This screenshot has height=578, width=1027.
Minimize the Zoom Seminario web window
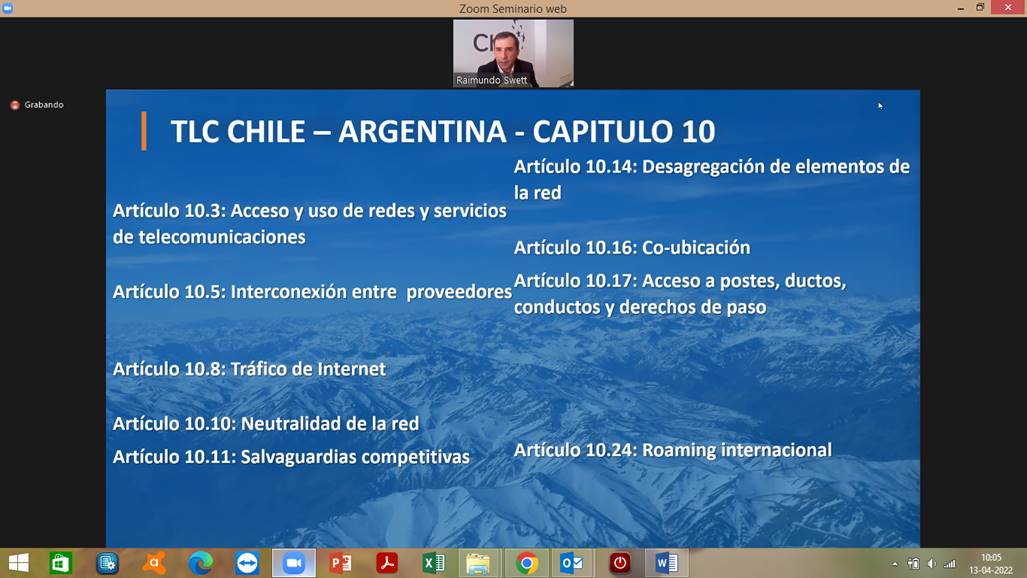coord(960,8)
